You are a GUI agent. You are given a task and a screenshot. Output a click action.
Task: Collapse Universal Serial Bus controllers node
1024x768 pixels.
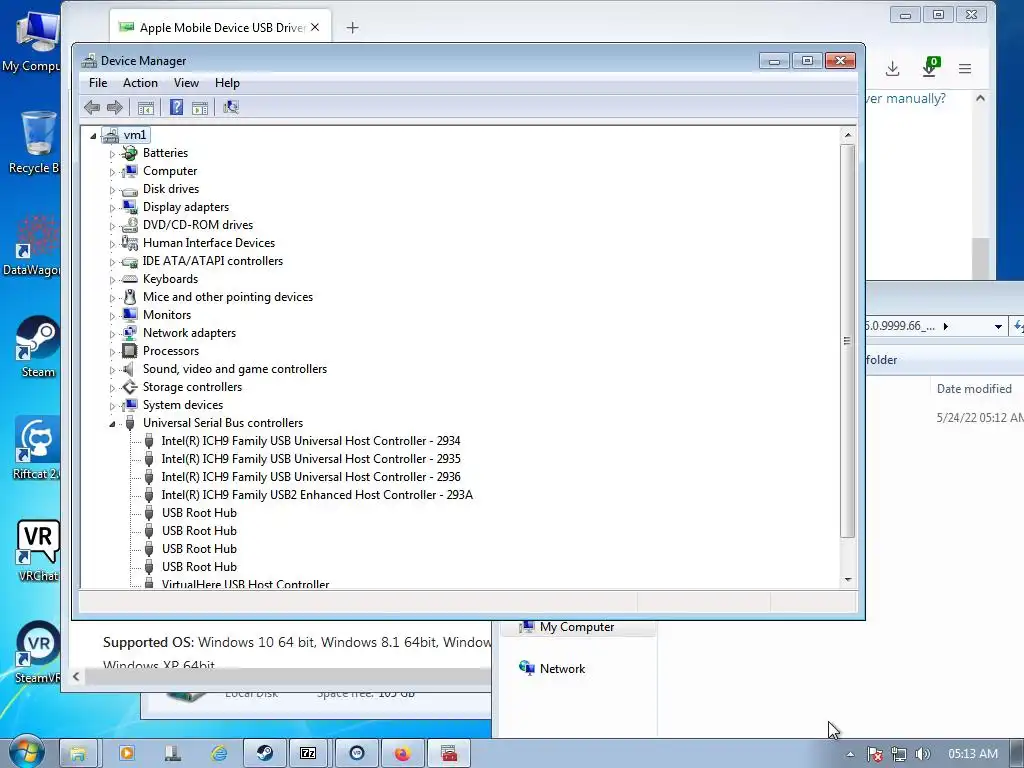pyautogui.click(x=112, y=424)
